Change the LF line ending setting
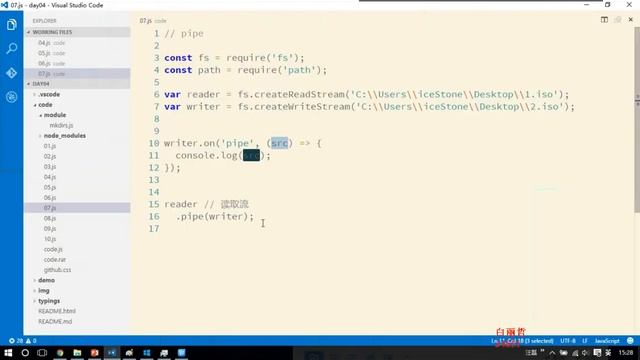 coord(585,340)
